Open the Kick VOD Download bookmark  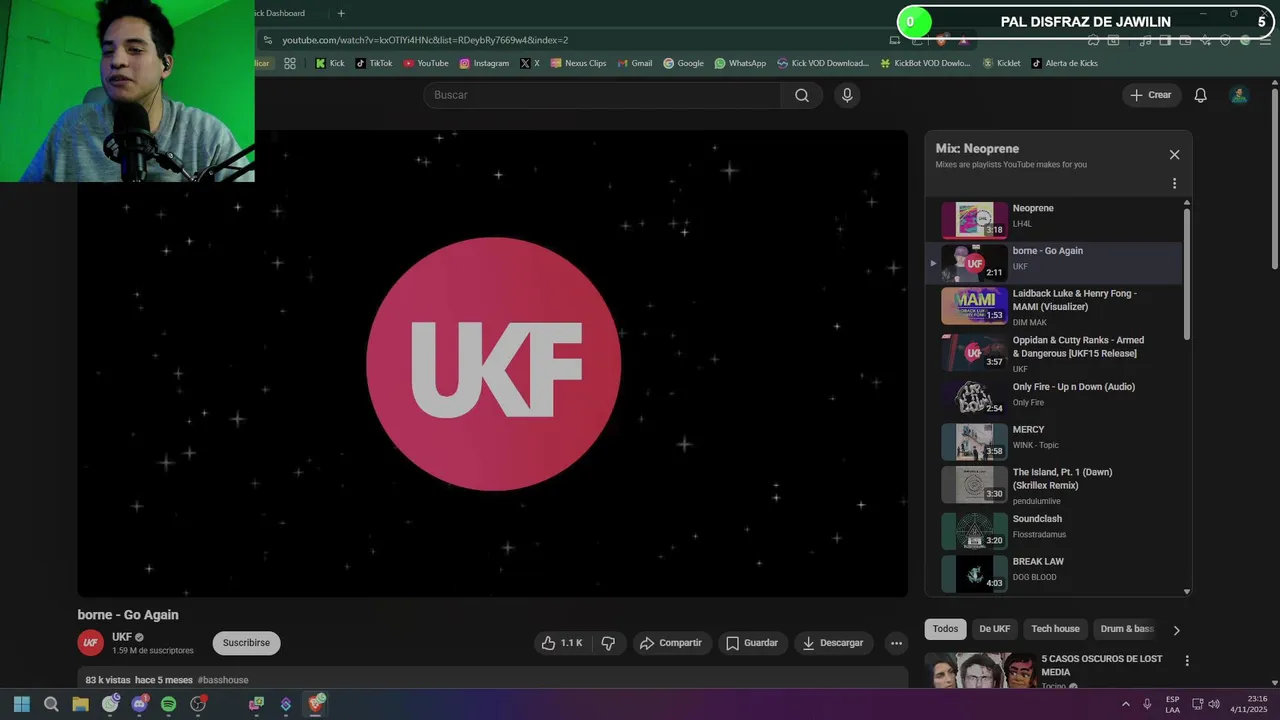click(x=822, y=63)
